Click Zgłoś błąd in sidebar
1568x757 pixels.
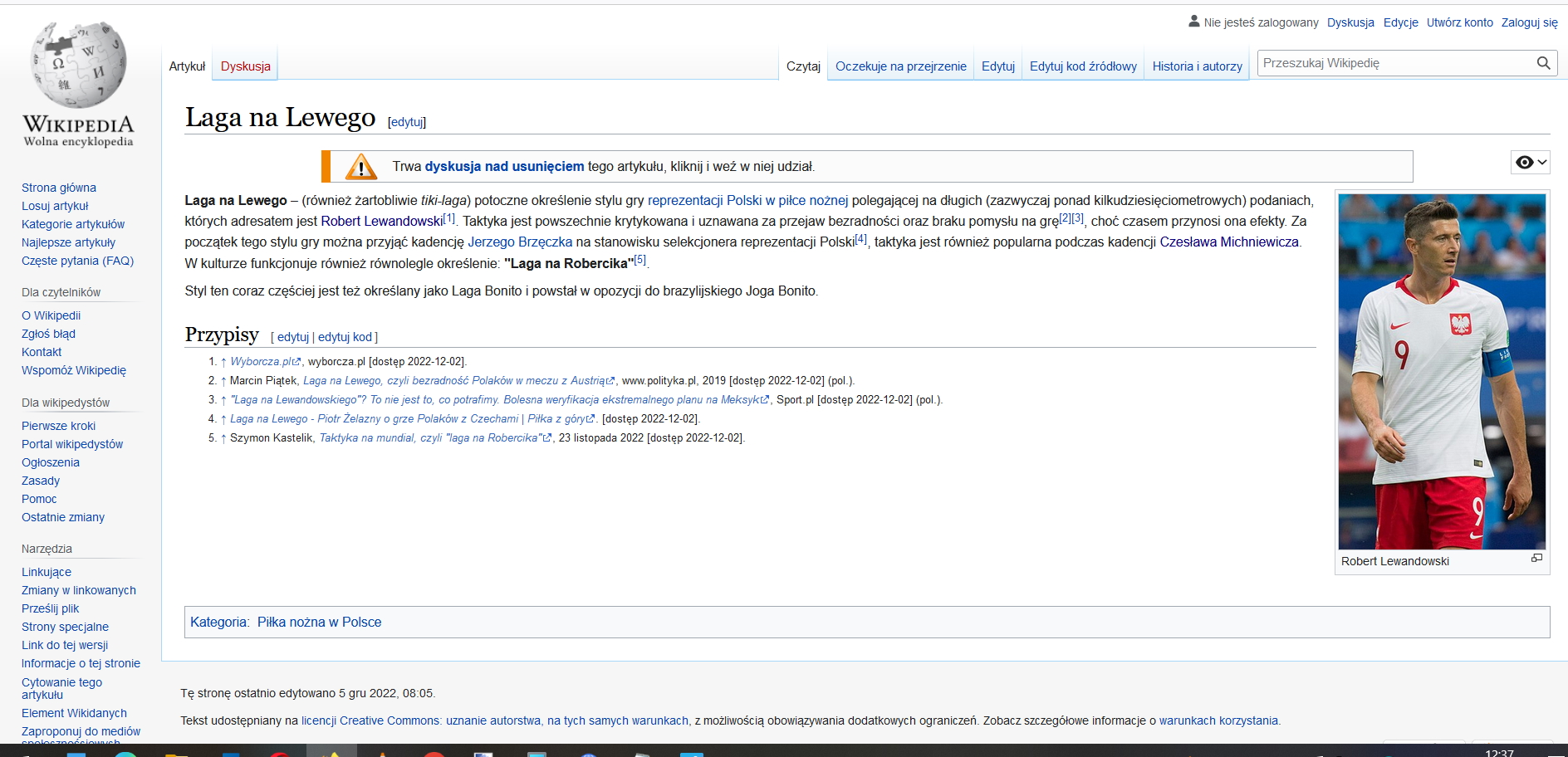(x=48, y=334)
